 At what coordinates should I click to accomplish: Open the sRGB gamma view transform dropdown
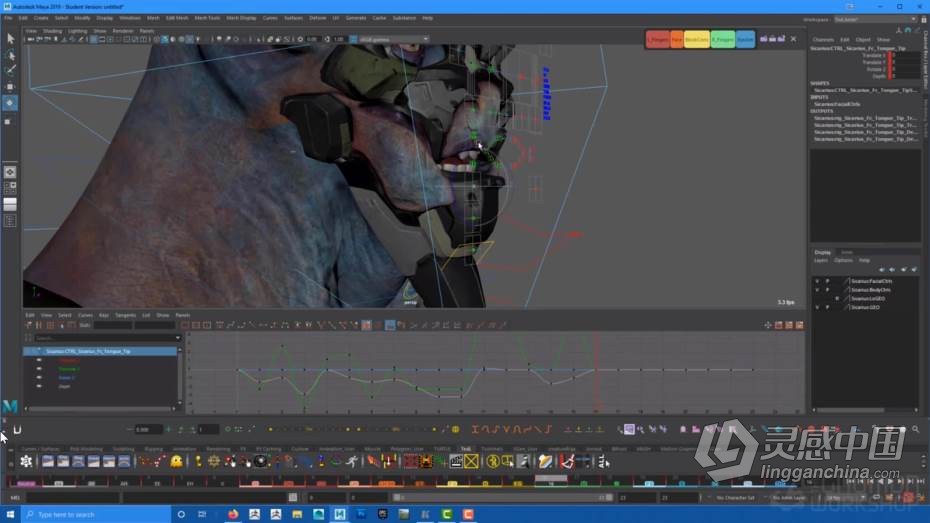(x=394, y=39)
